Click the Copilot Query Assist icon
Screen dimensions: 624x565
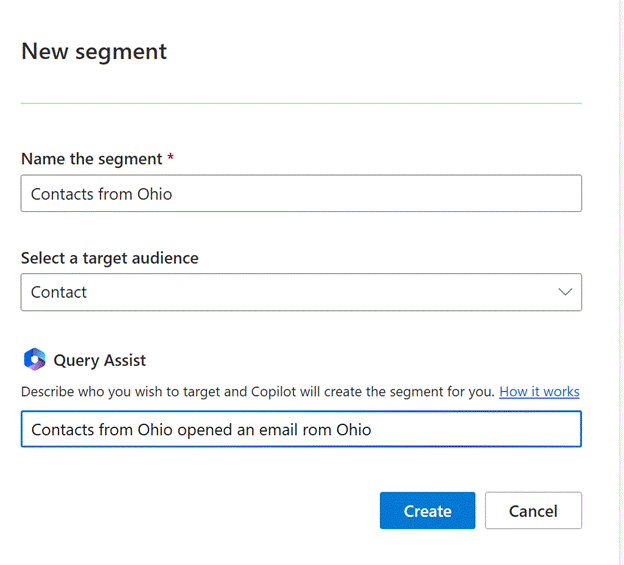(x=34, y=360)
